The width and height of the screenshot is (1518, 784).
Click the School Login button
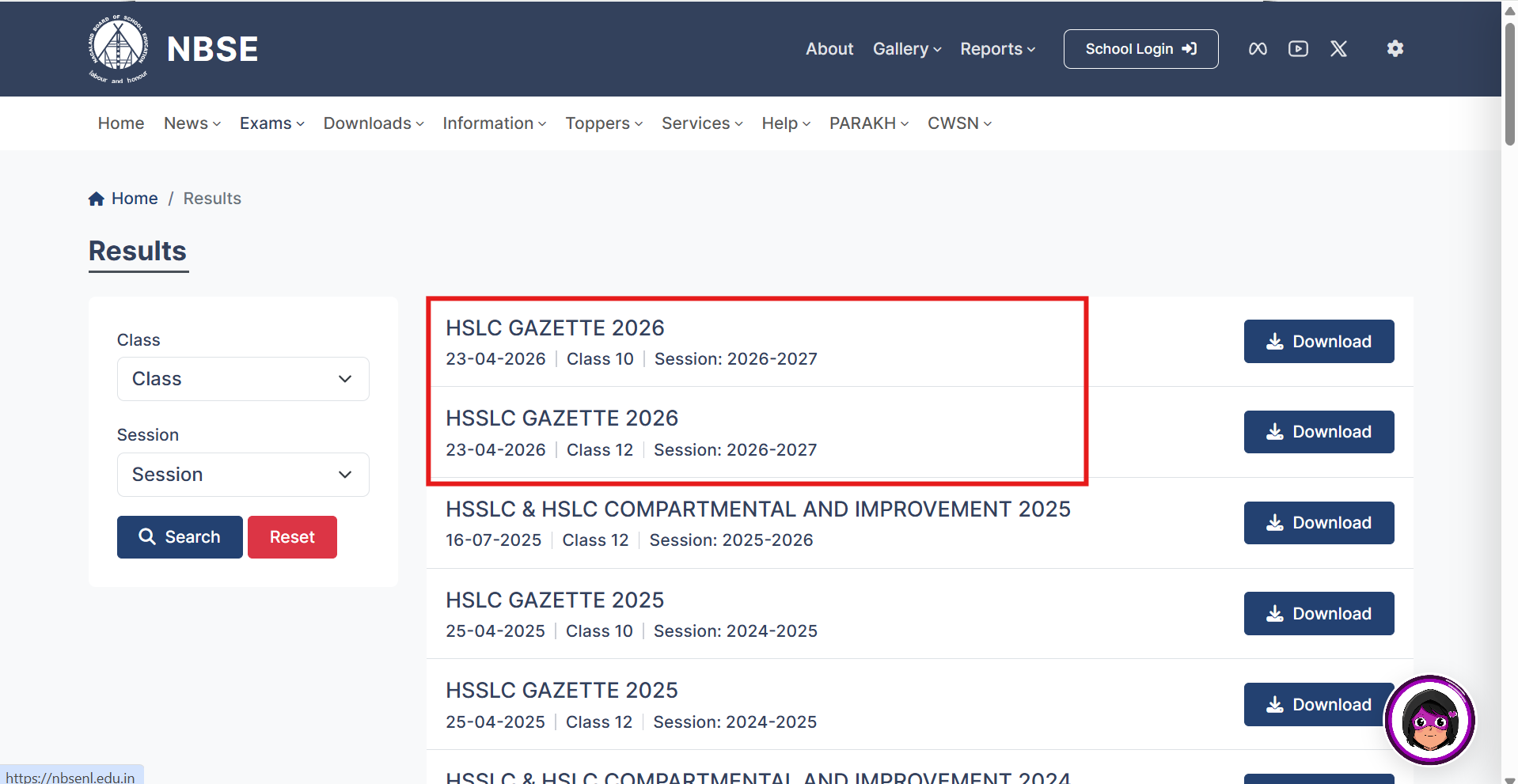coord(1140,49)
